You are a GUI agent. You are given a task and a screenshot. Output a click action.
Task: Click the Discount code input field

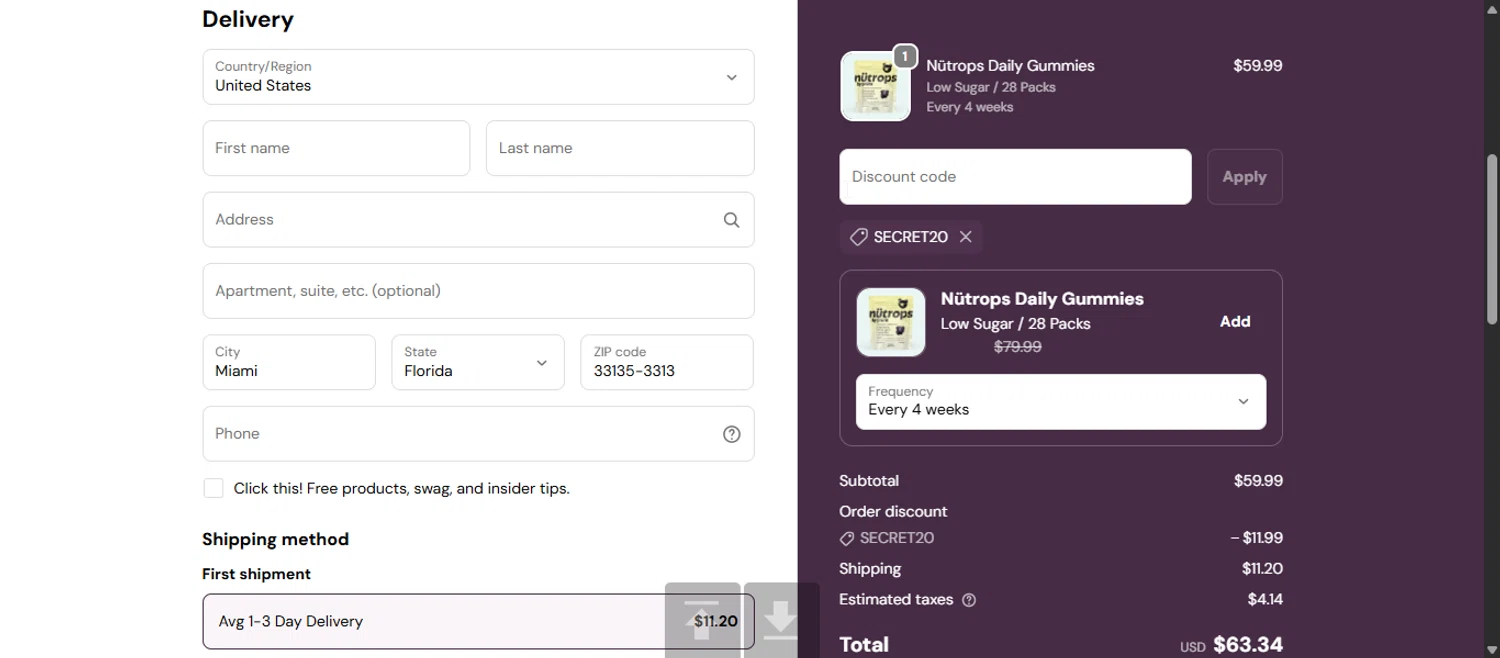point(1015,177)
